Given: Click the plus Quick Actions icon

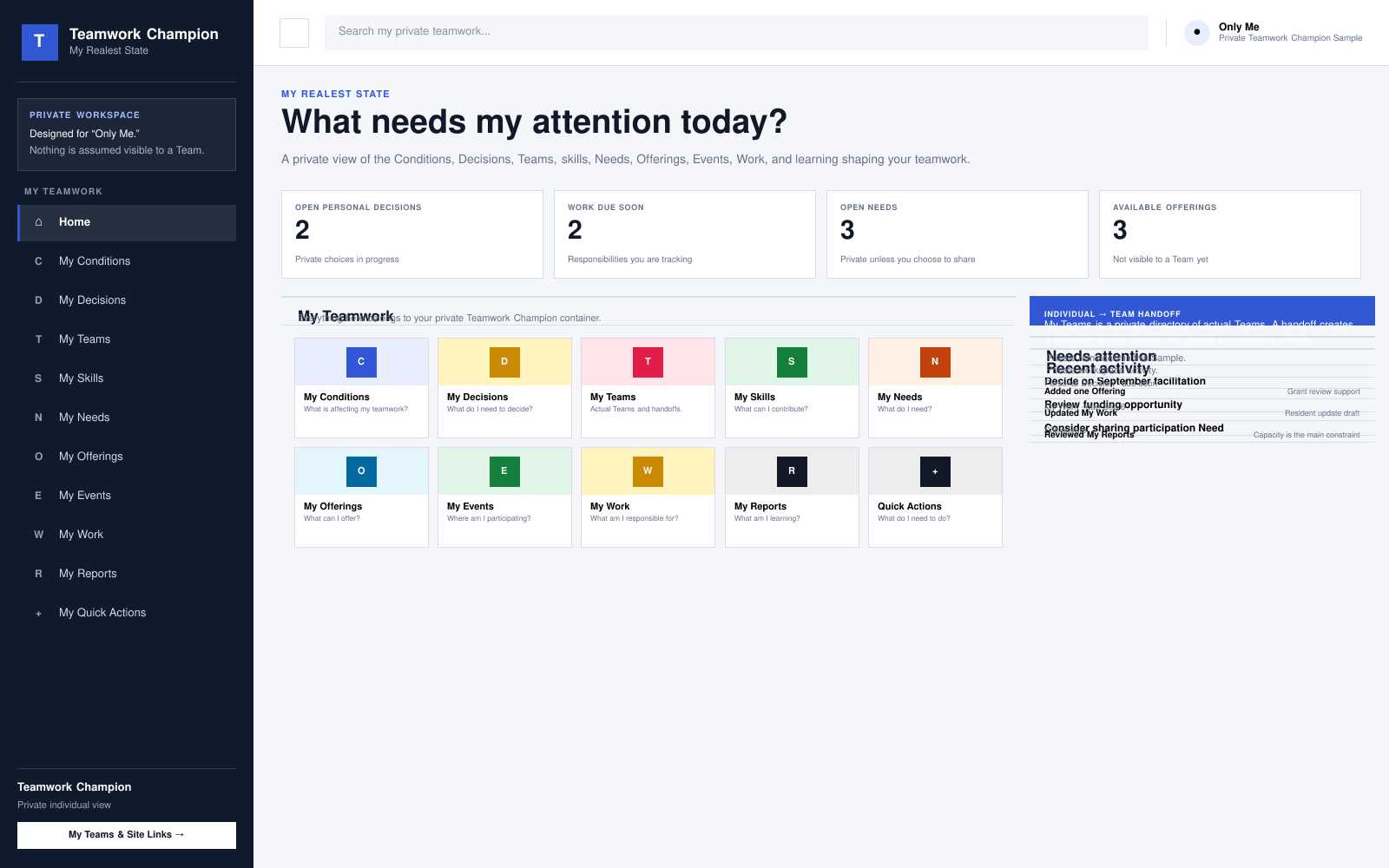Looking at the screenshot, I should click(x=935, y=471).
